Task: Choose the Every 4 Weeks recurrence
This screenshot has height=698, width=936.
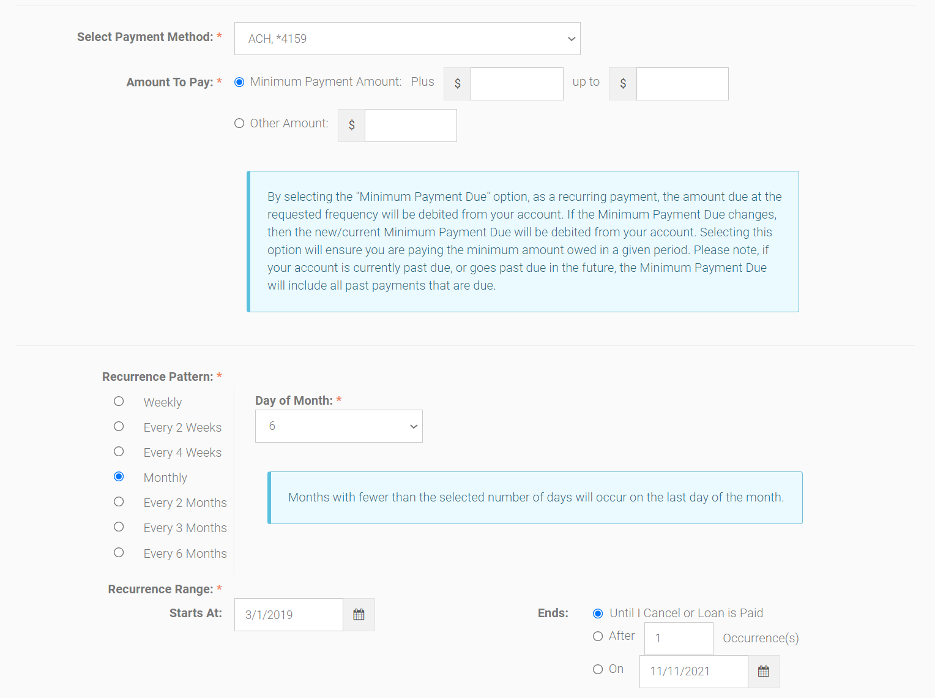Action: pos(119,452)
